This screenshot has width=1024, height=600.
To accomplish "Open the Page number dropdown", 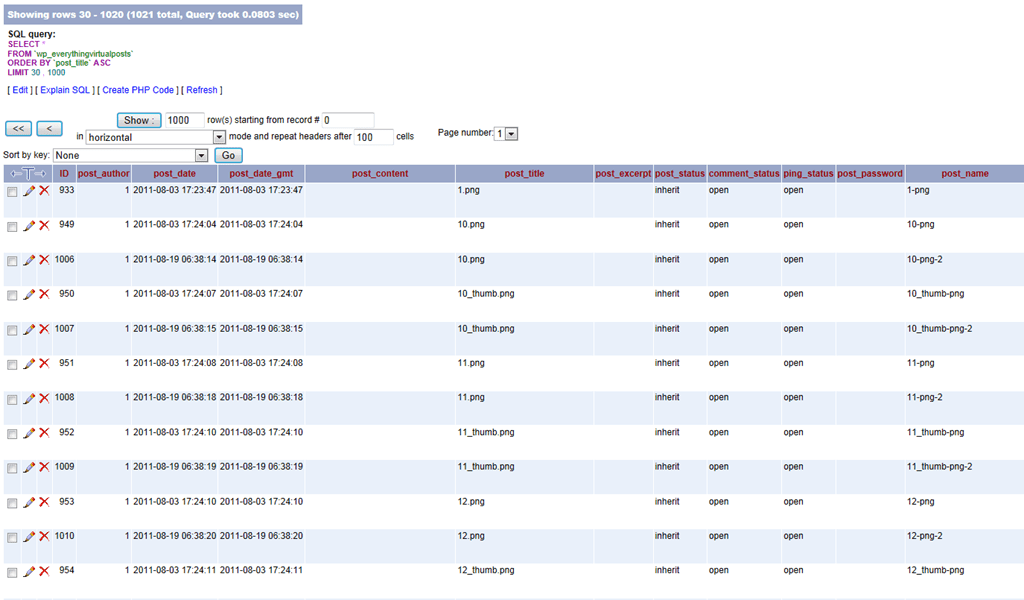I will pyautogui.click(x=506, y=134).
